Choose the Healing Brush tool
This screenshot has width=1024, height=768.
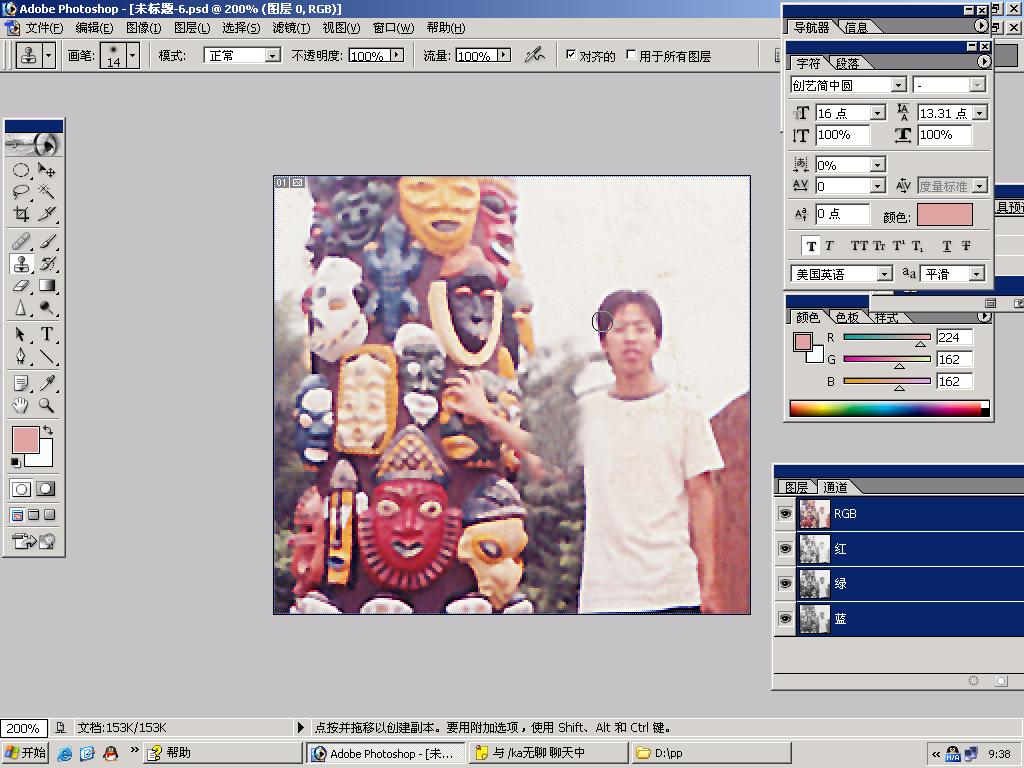coord(21,241)
